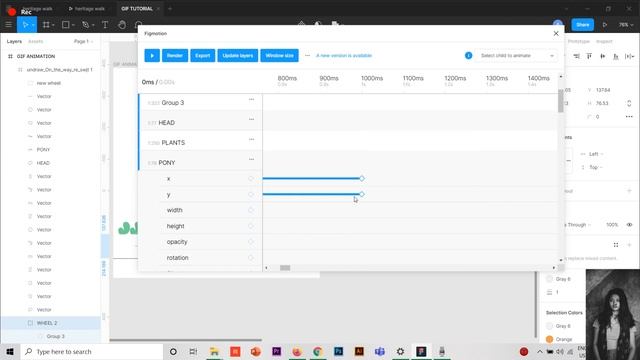Open Photoshop from the taskbar
The width and height of the screenshot is (640, 360).
pyautogui.click(x=338, y=351)
